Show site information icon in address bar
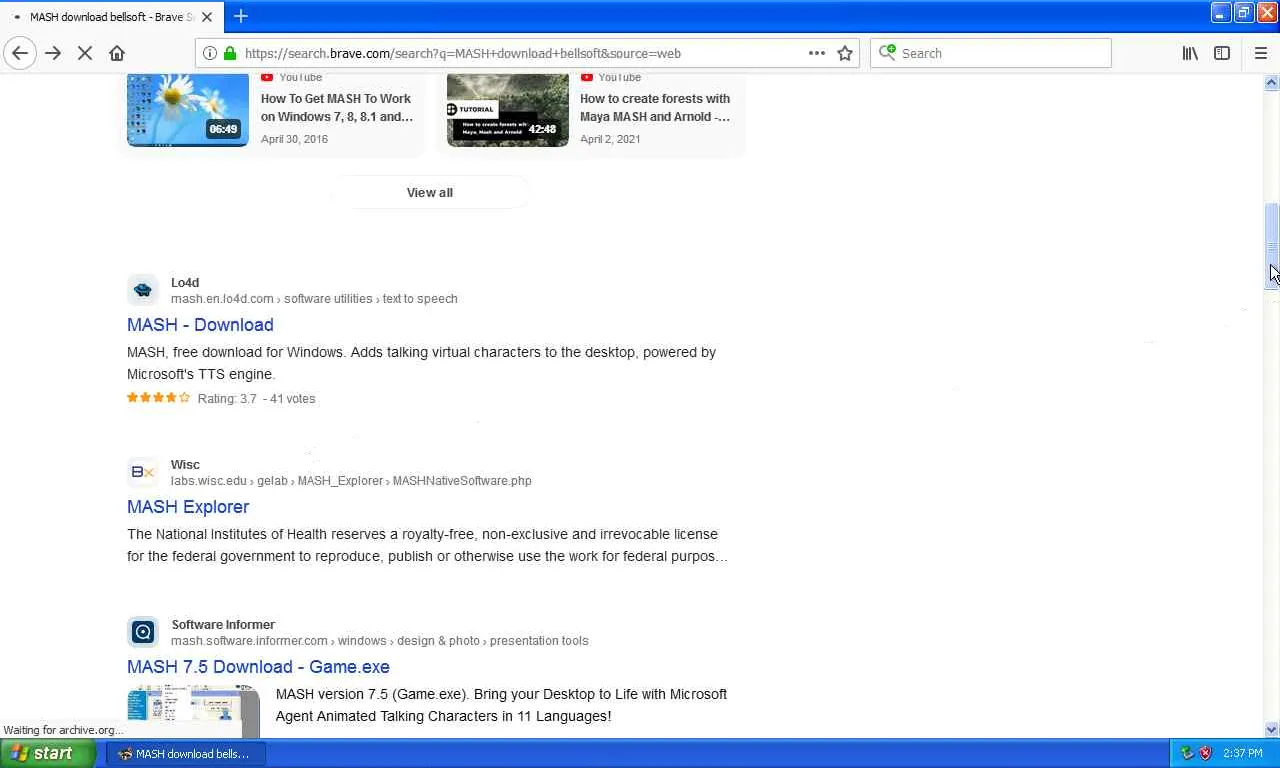The image size is (1280, 768). tap(209, 53)
